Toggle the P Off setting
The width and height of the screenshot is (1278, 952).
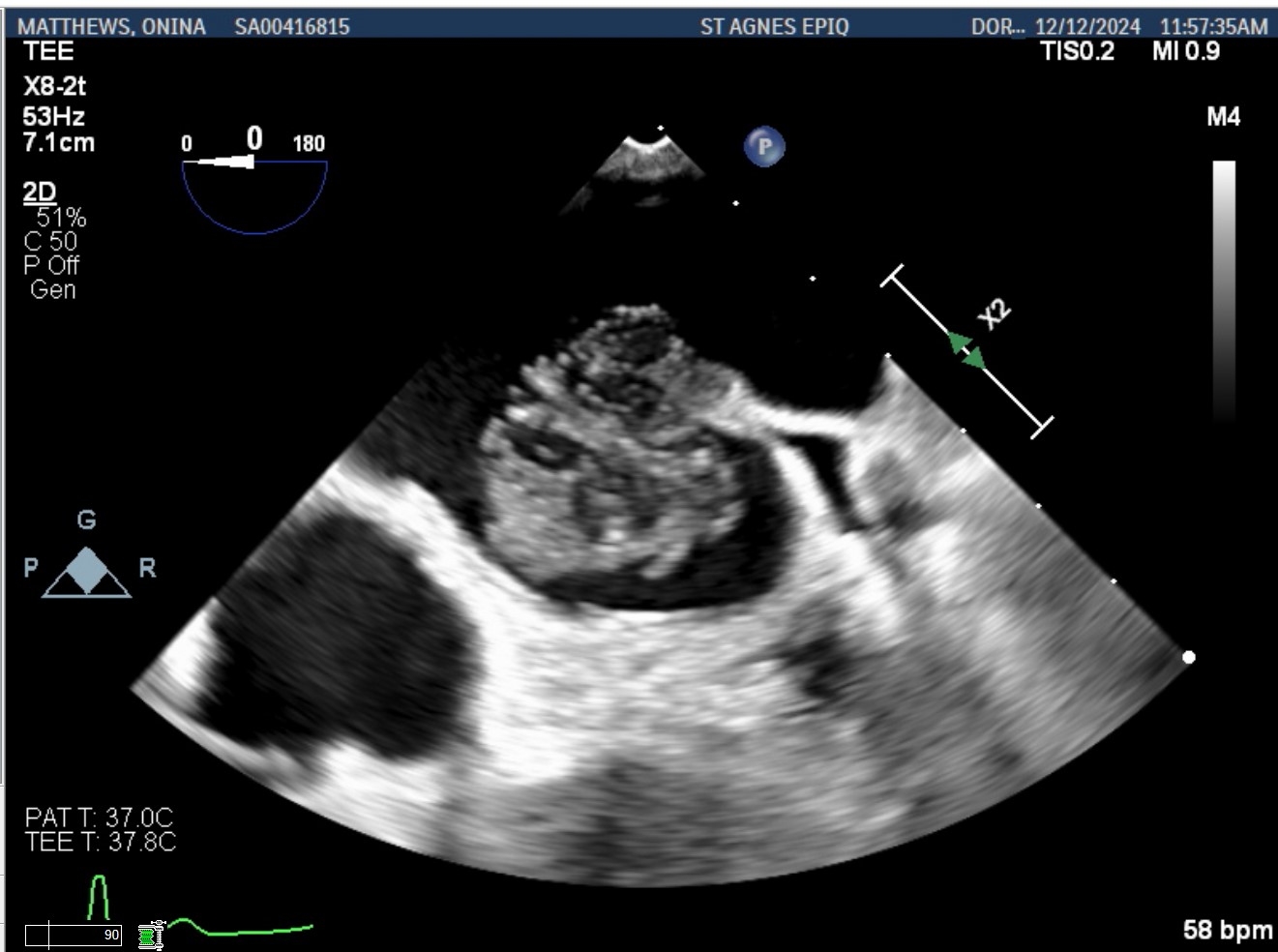pos(50,265)
